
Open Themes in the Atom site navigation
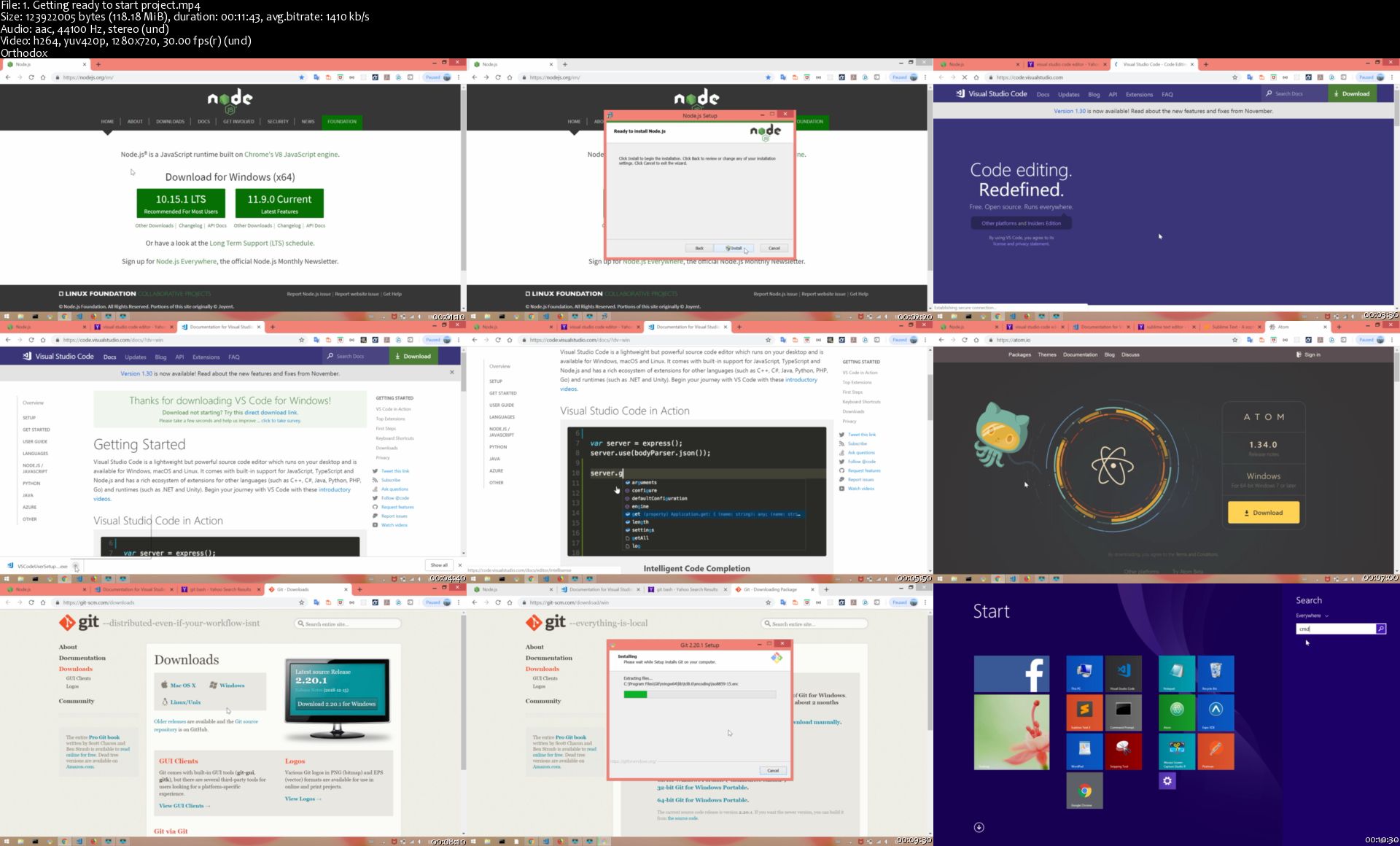pyautogui.click(x=1047, y=355)
